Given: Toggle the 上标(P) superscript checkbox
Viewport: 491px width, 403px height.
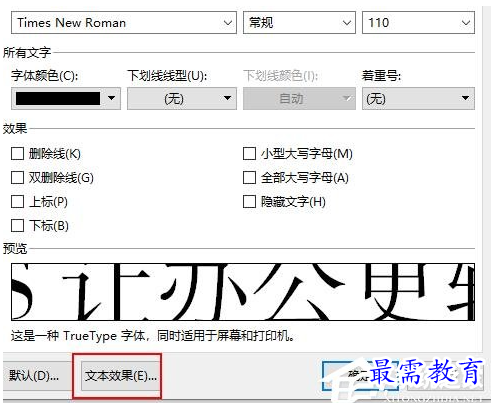Looking at the screenshot, I should (17, 202).
